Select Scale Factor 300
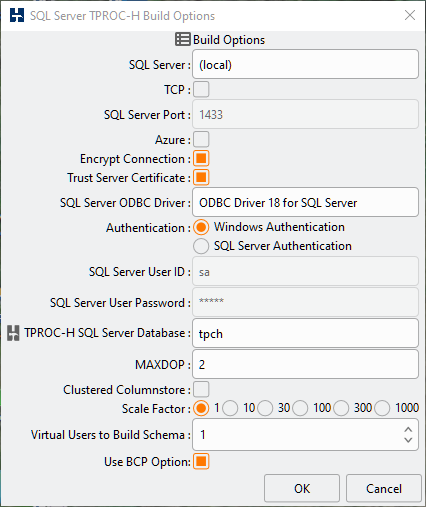 341,408
